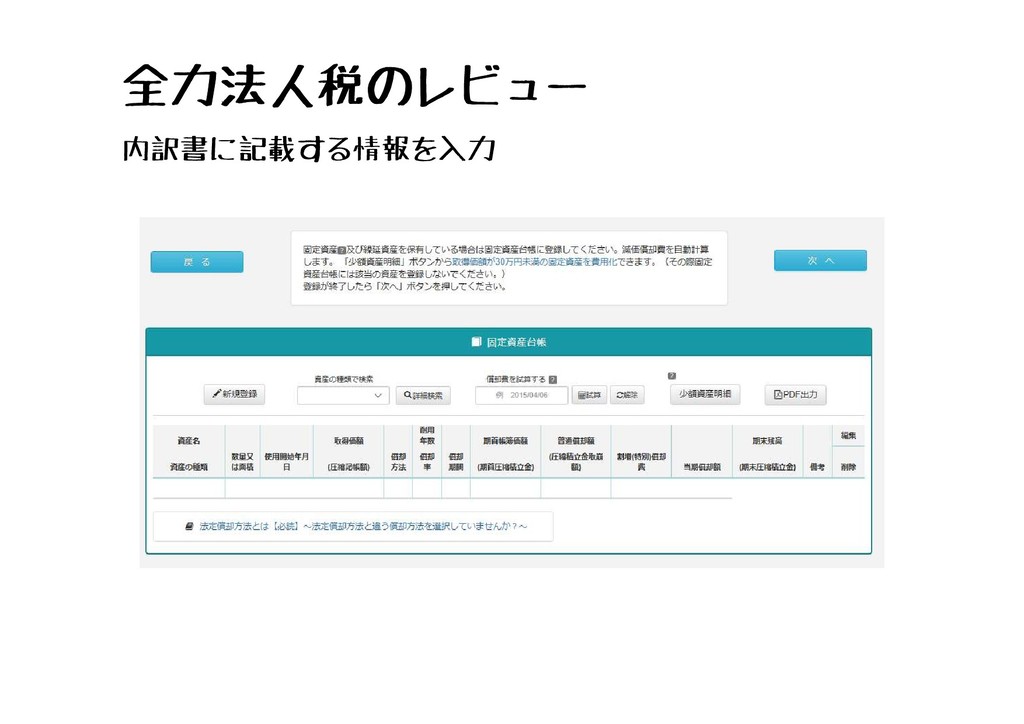The height and width of the screenshot is (724, 1024).
Task: Click the ledger icon beside 固定資産台帳
Action: click(x=477, y=342)
